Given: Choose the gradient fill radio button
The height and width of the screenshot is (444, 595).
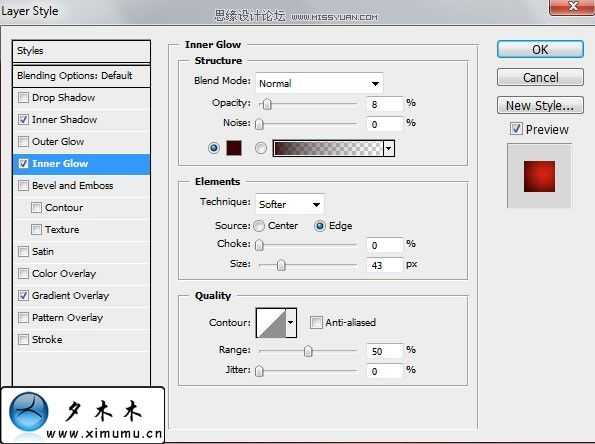Looking at the screenshot, I should click(x=261, y=148).
